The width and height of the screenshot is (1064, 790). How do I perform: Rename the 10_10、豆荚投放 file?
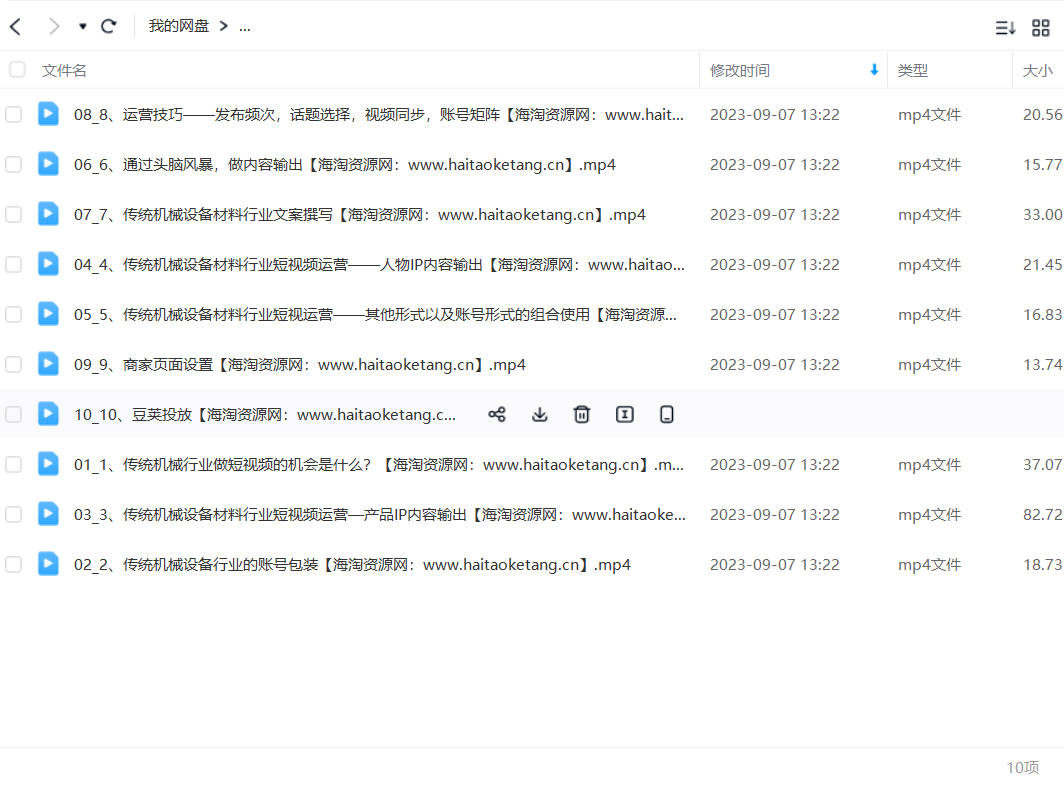624,414
